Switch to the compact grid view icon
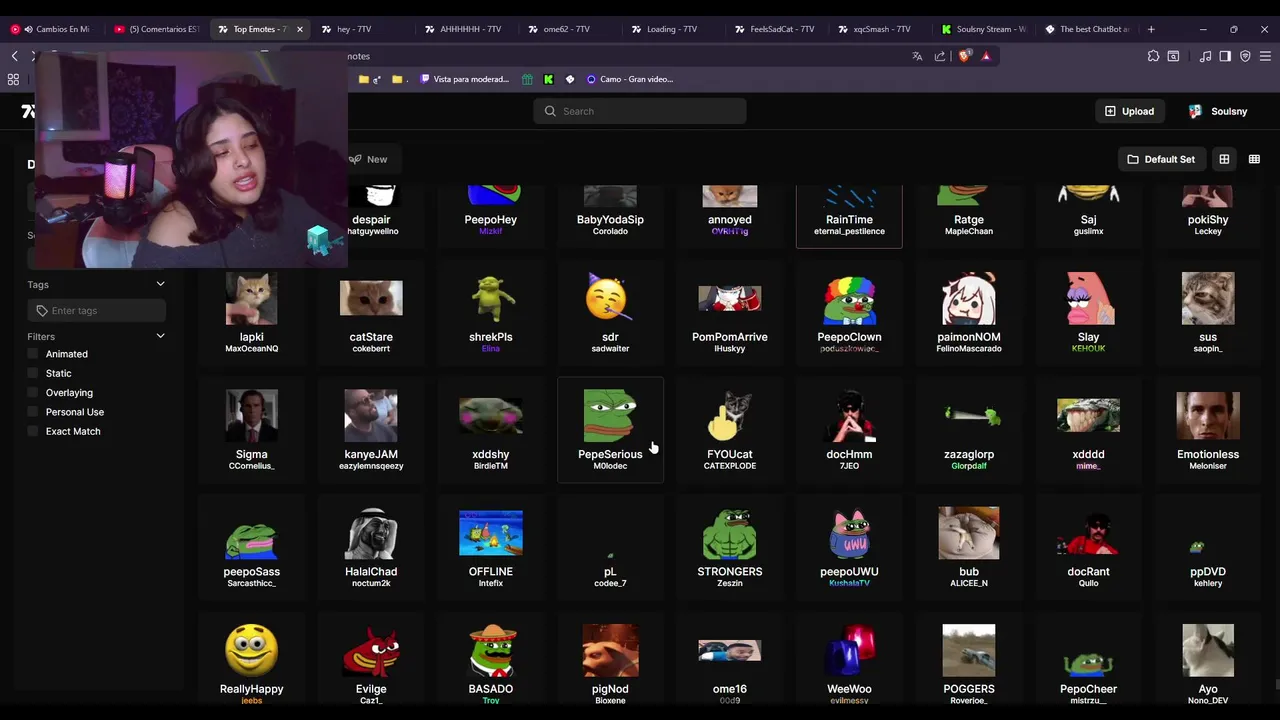This screenshot has width=1280, height=720. pos(1254,159)
